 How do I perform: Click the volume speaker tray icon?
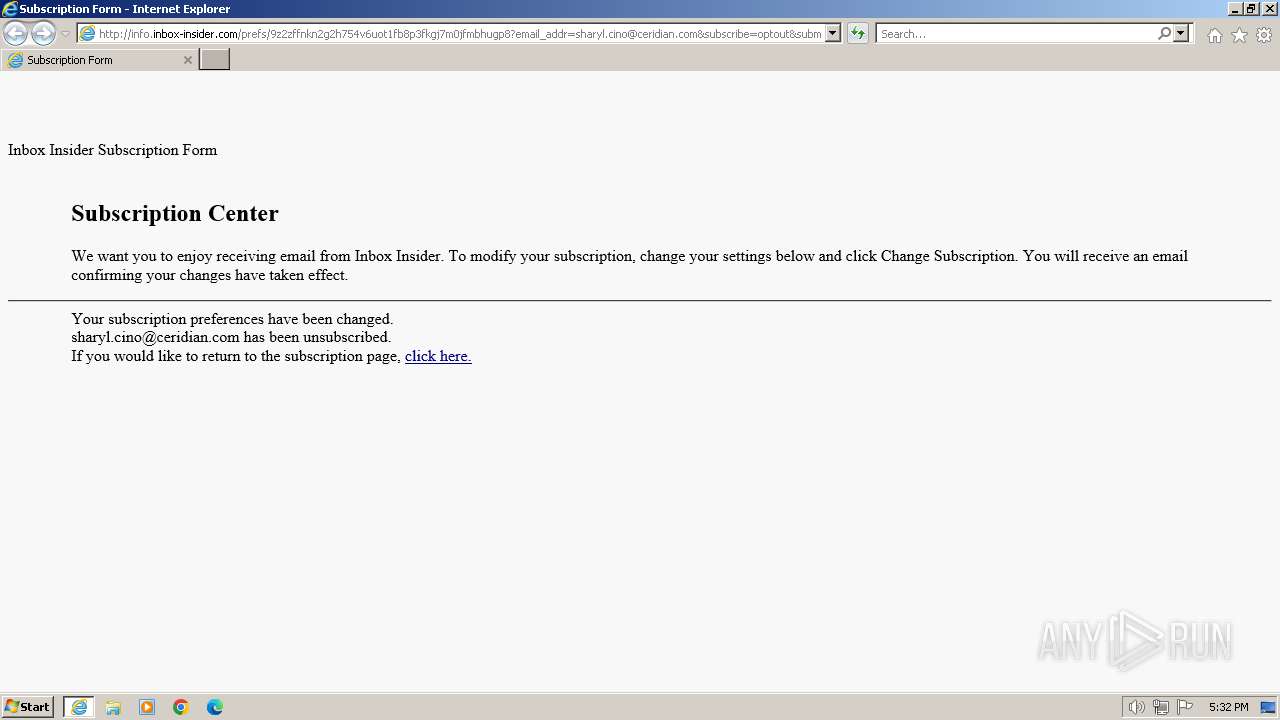[1136, 707]
